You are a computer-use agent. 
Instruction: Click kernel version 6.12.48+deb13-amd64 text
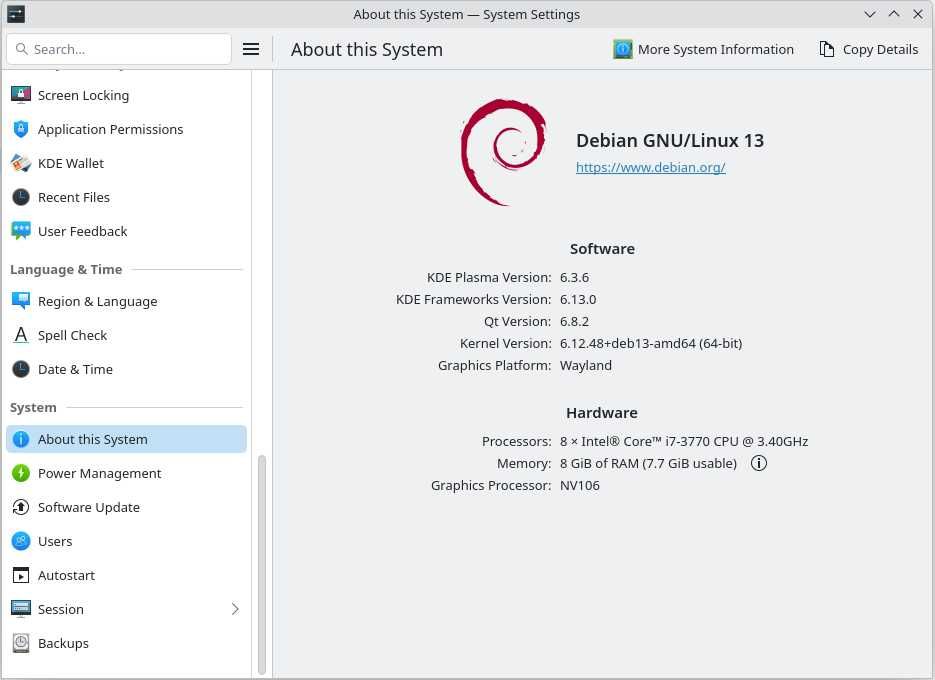click(651, 344)
